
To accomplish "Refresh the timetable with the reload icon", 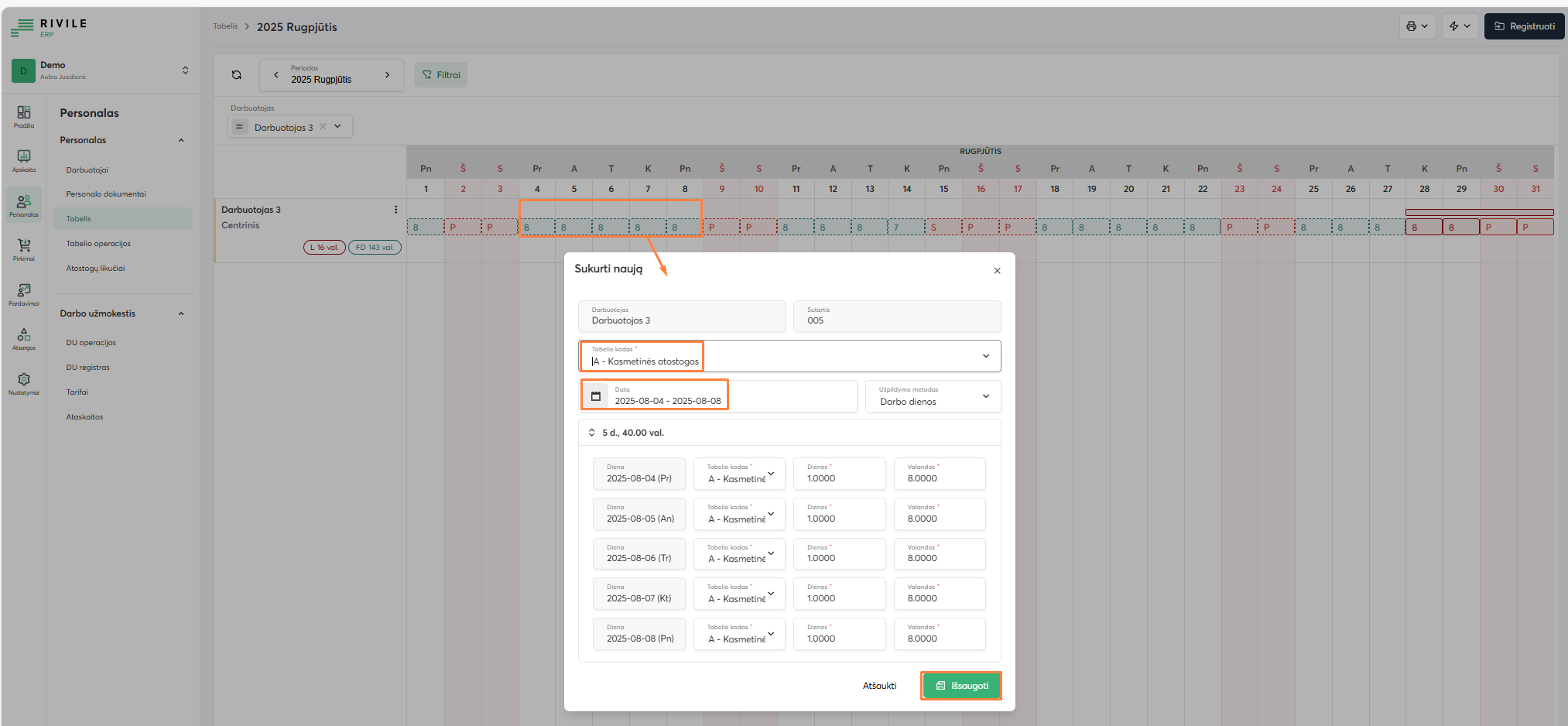I will 237,74.
